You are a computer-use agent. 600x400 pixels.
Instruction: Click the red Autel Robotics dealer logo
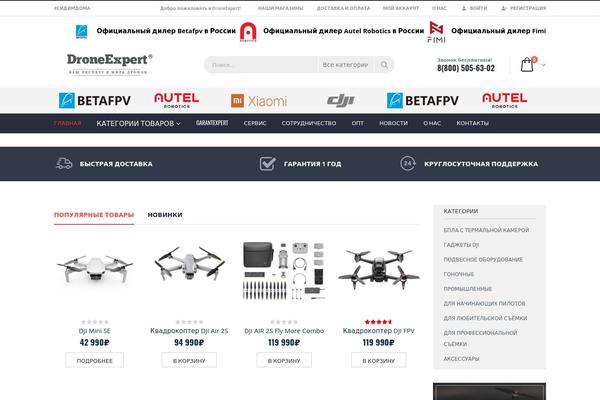coord(248,31)
